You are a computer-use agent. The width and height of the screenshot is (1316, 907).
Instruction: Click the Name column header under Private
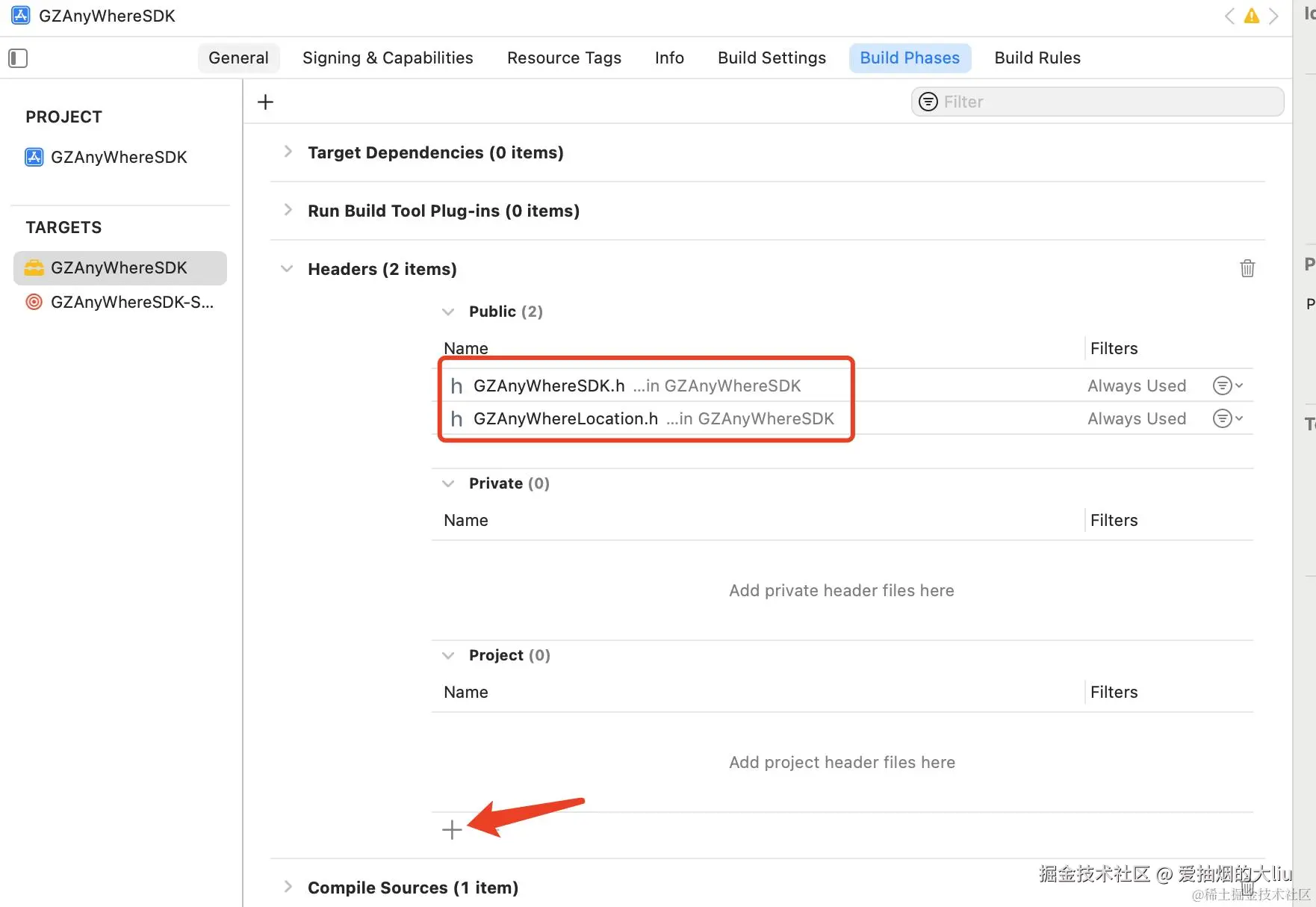[466, 520]
